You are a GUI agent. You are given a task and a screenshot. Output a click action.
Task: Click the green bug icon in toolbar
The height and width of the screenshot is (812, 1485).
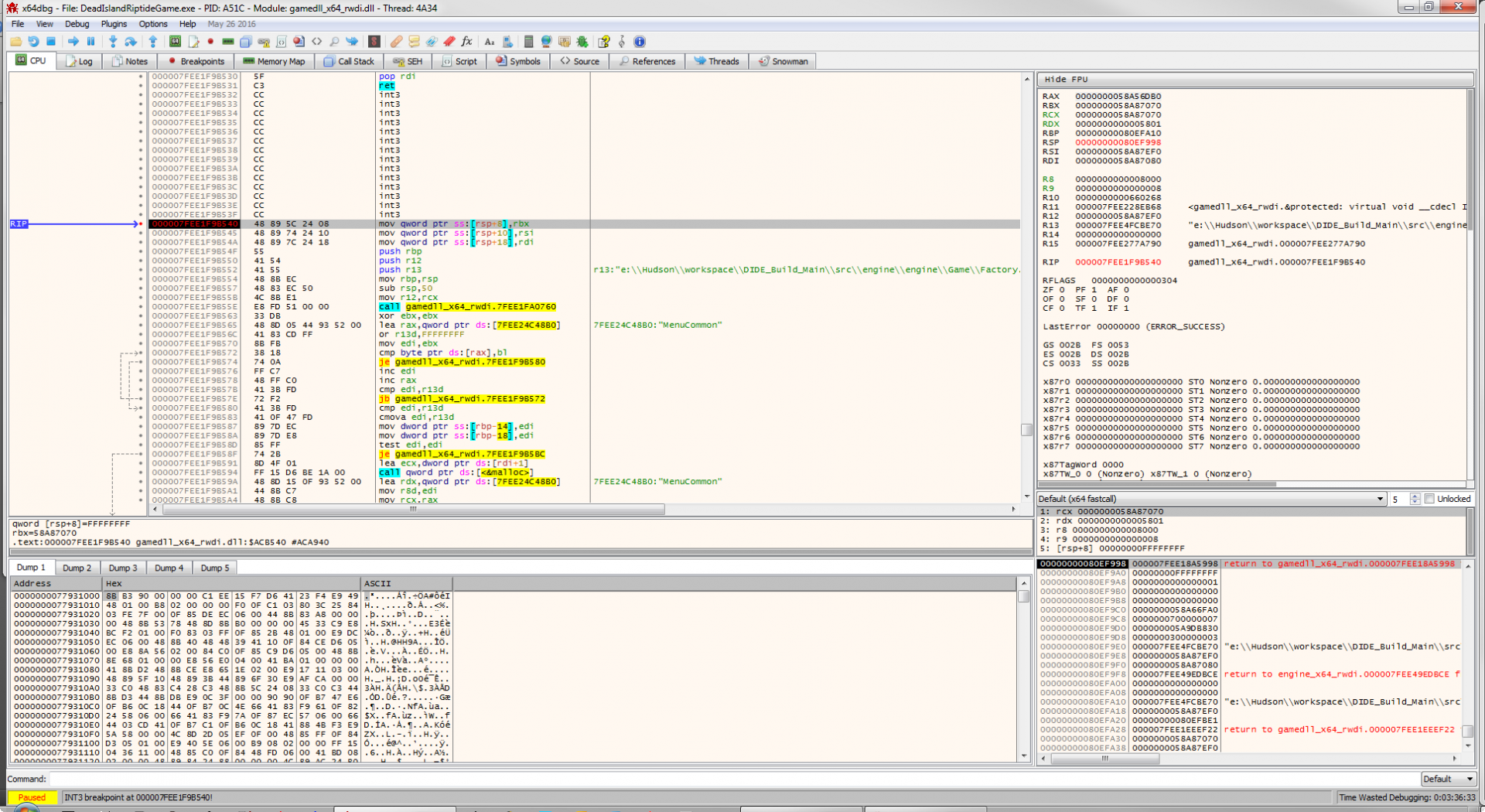coord(582,42)
